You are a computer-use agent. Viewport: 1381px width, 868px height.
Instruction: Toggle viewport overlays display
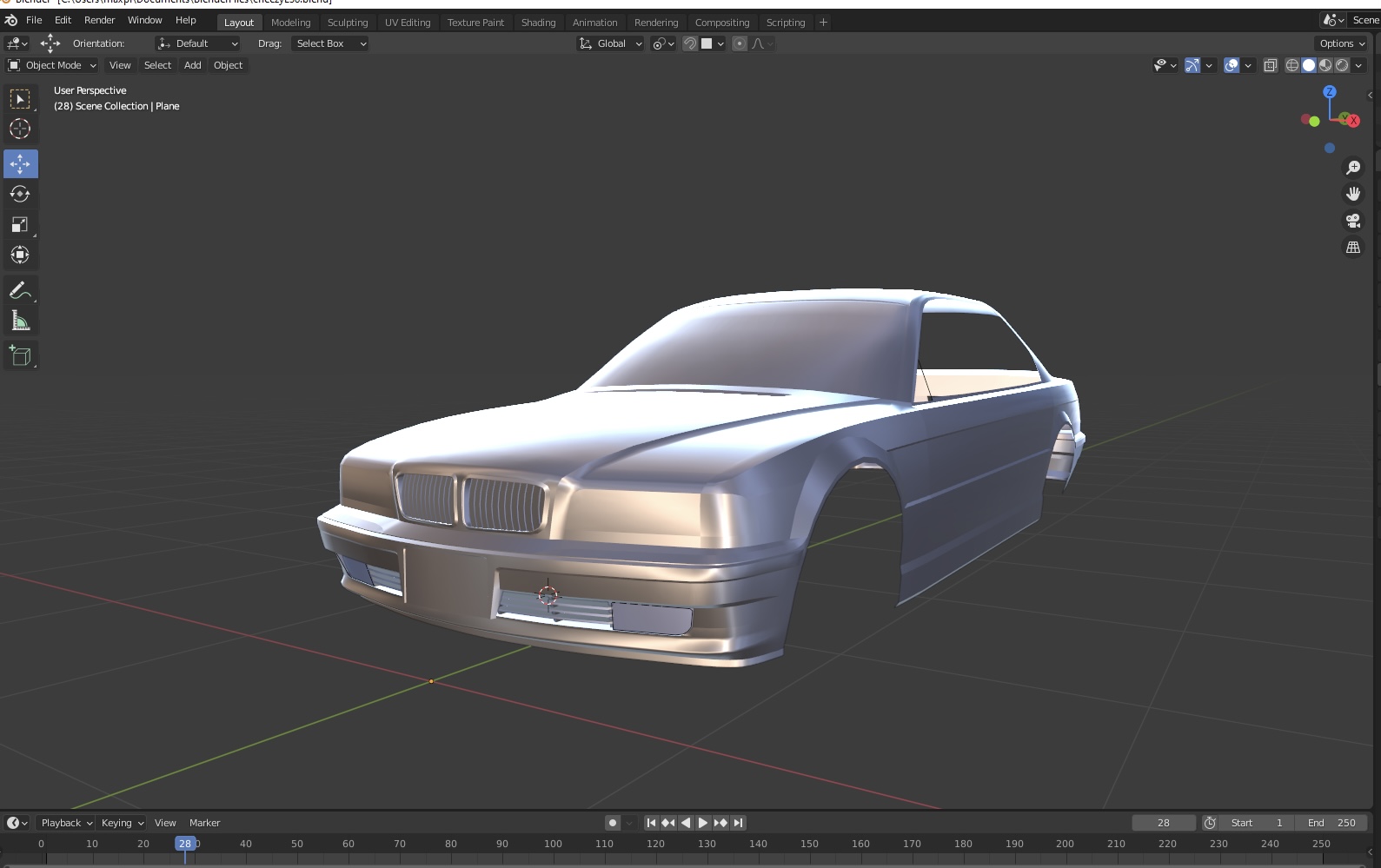click(x=1232, y=65)
